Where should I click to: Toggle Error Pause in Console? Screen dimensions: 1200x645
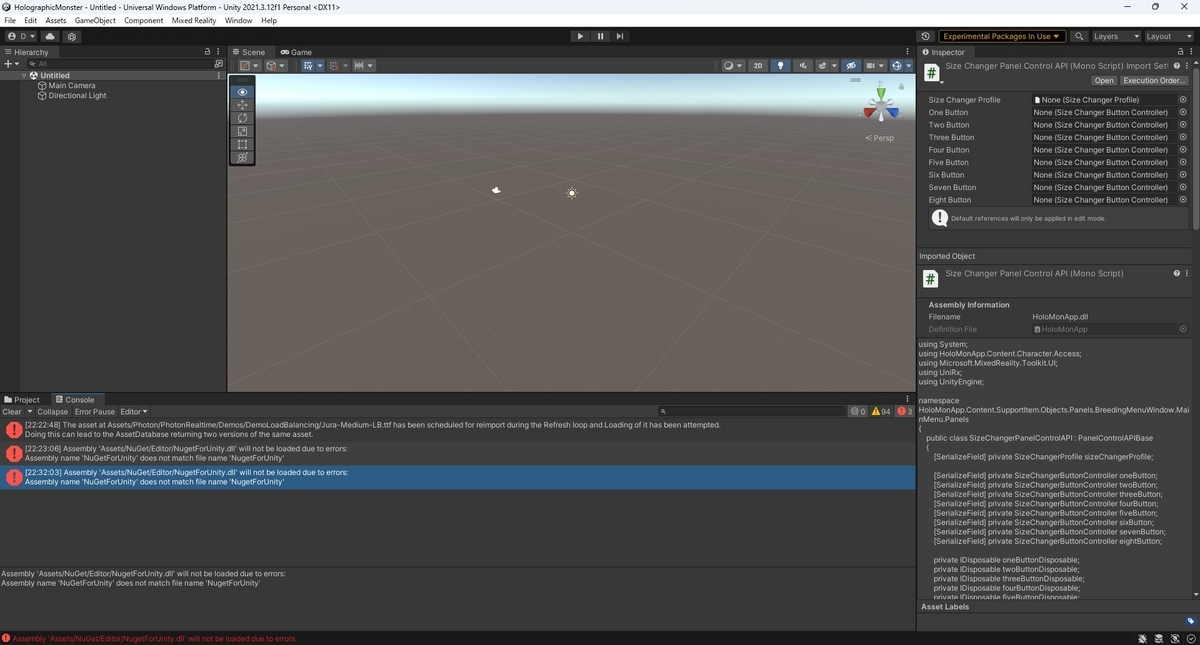(95, 412)
